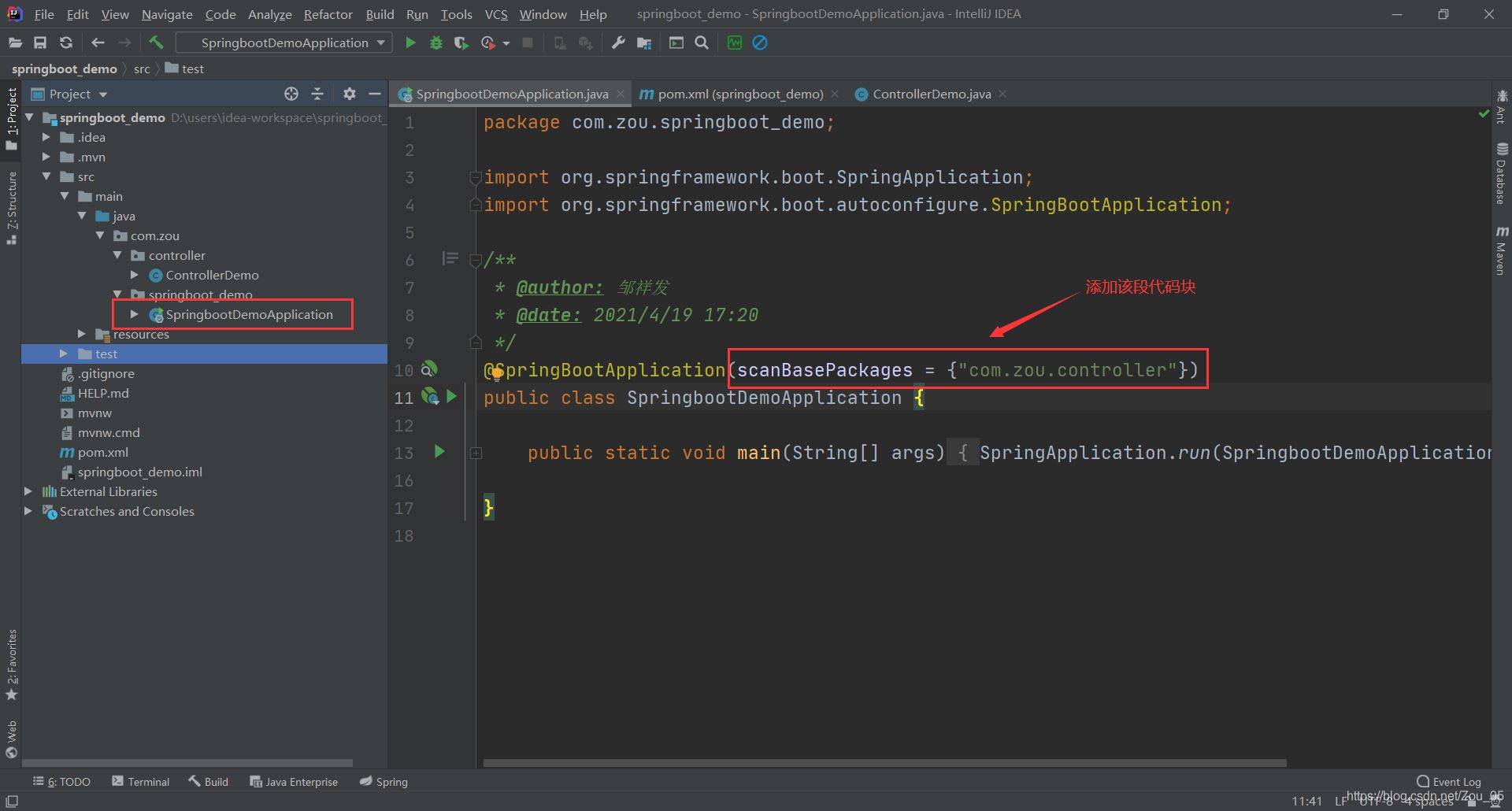Click the green Run button in toolbar
1512x811 pixels.
410,43
